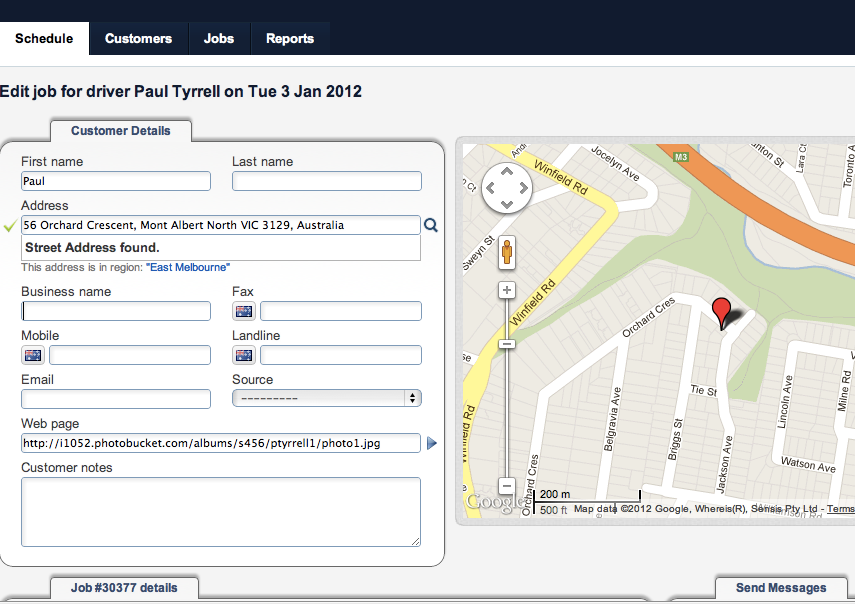The image size is (855, 604).
Task: Open web page link arrow icon
Action: pos(432,443)
